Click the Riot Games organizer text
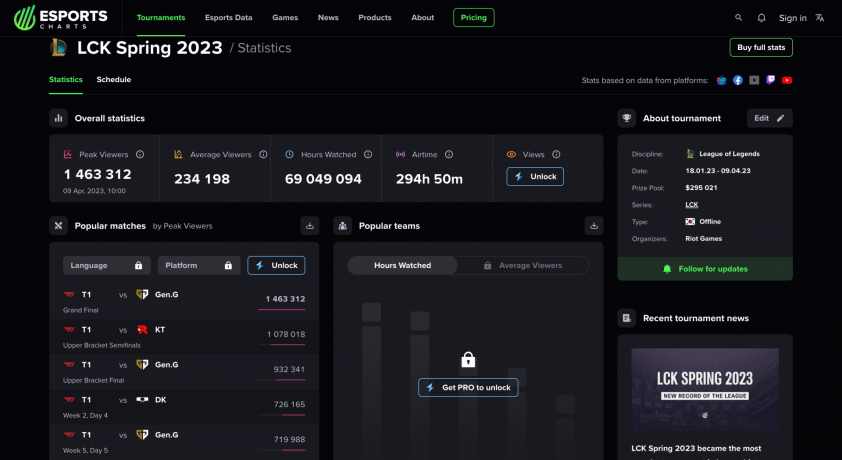Image resolution: width=842 pixels, height=460 pixels. point(703,239)
